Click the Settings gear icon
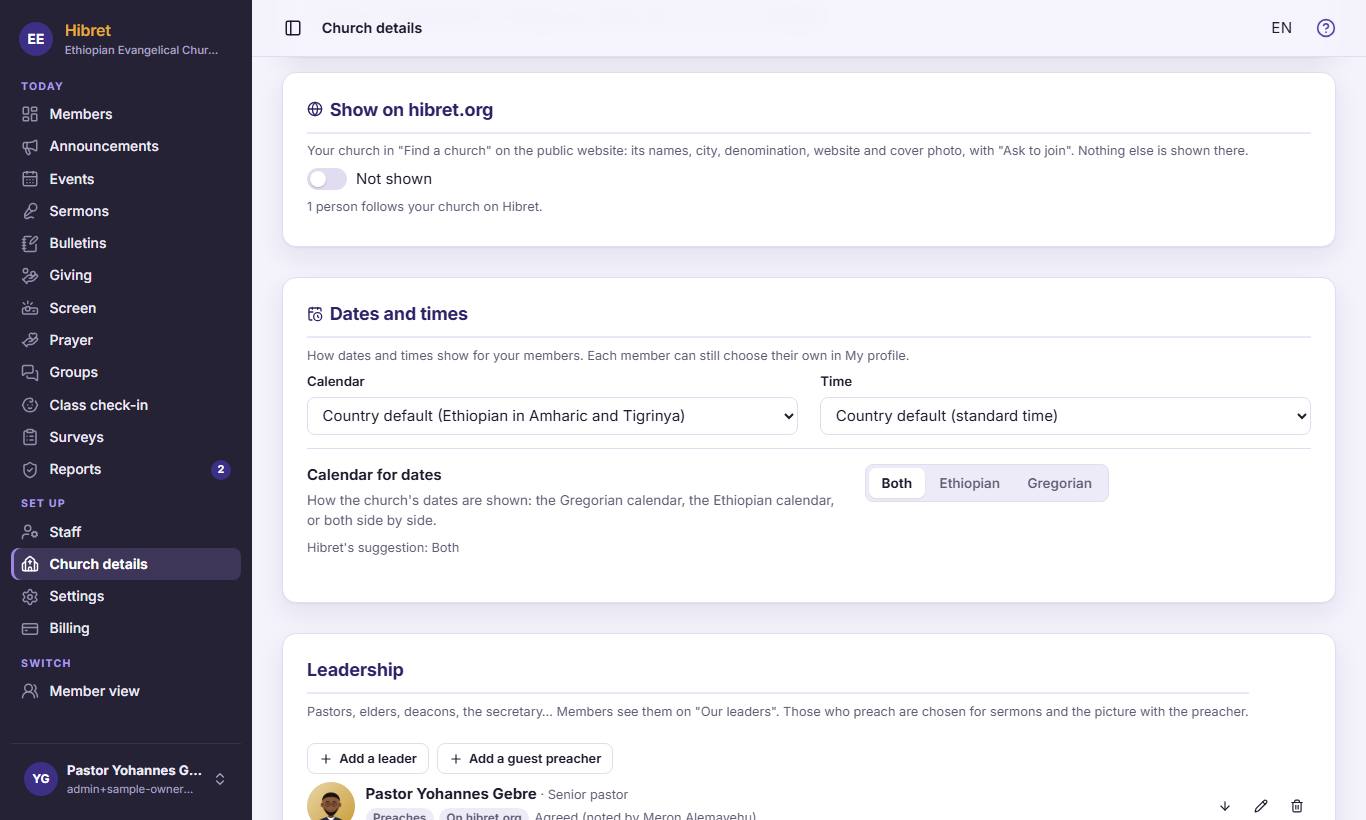Screen dimensions: 1366x820 (x=30, y=596)
